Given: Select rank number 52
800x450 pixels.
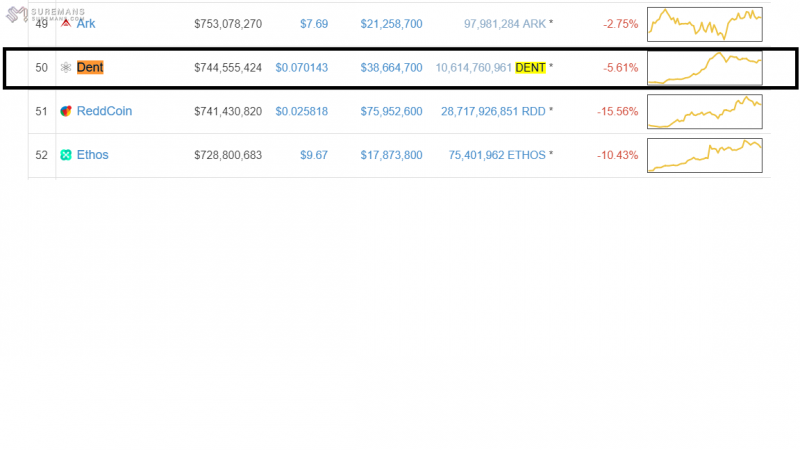Looking at the screenshot, I should pos(41,155).
